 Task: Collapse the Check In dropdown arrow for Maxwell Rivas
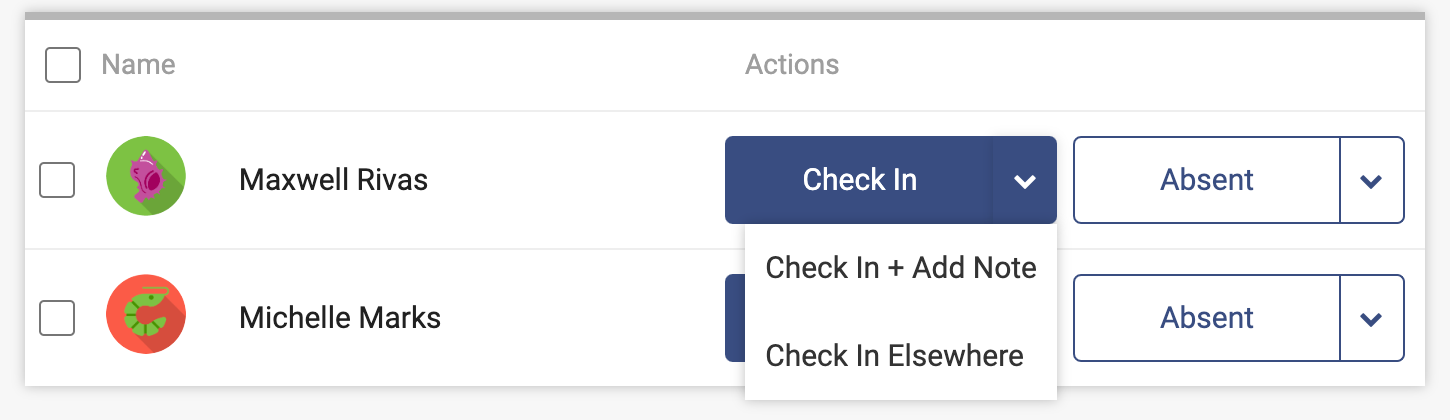(1024, 181)
